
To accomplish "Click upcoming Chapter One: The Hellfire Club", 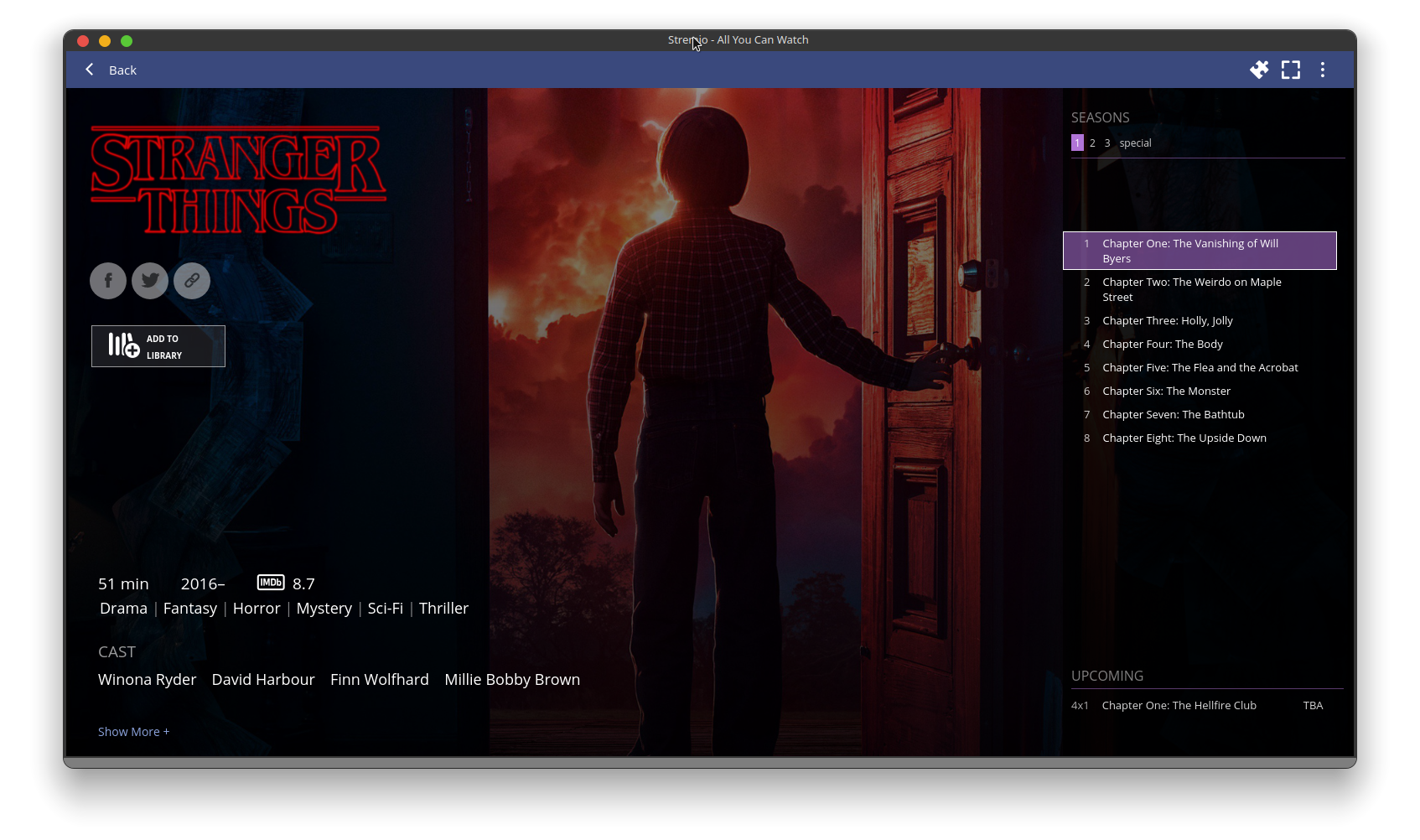I will coord(1179,705).
